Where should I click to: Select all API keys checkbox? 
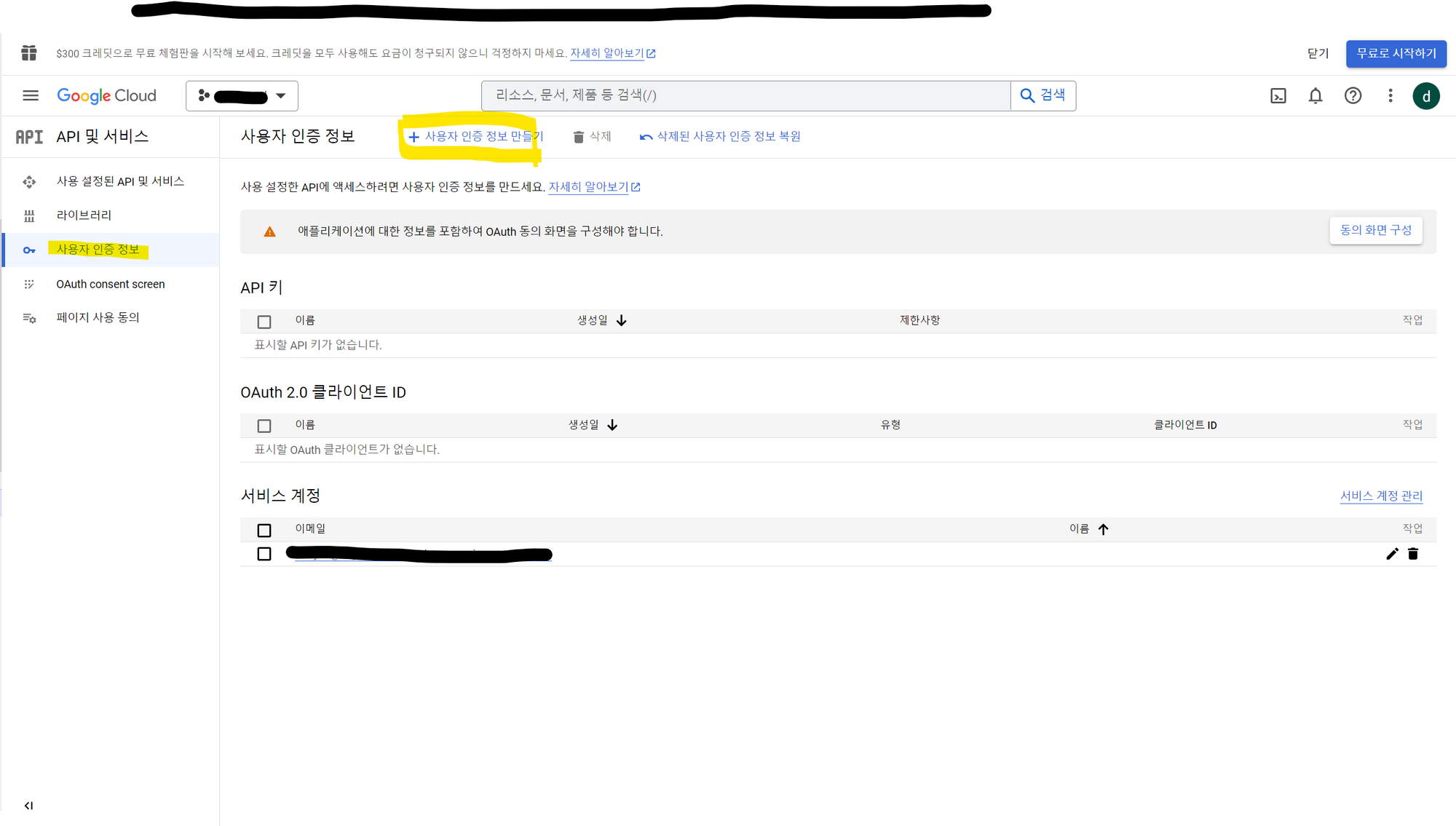click(x=264, y=321)
